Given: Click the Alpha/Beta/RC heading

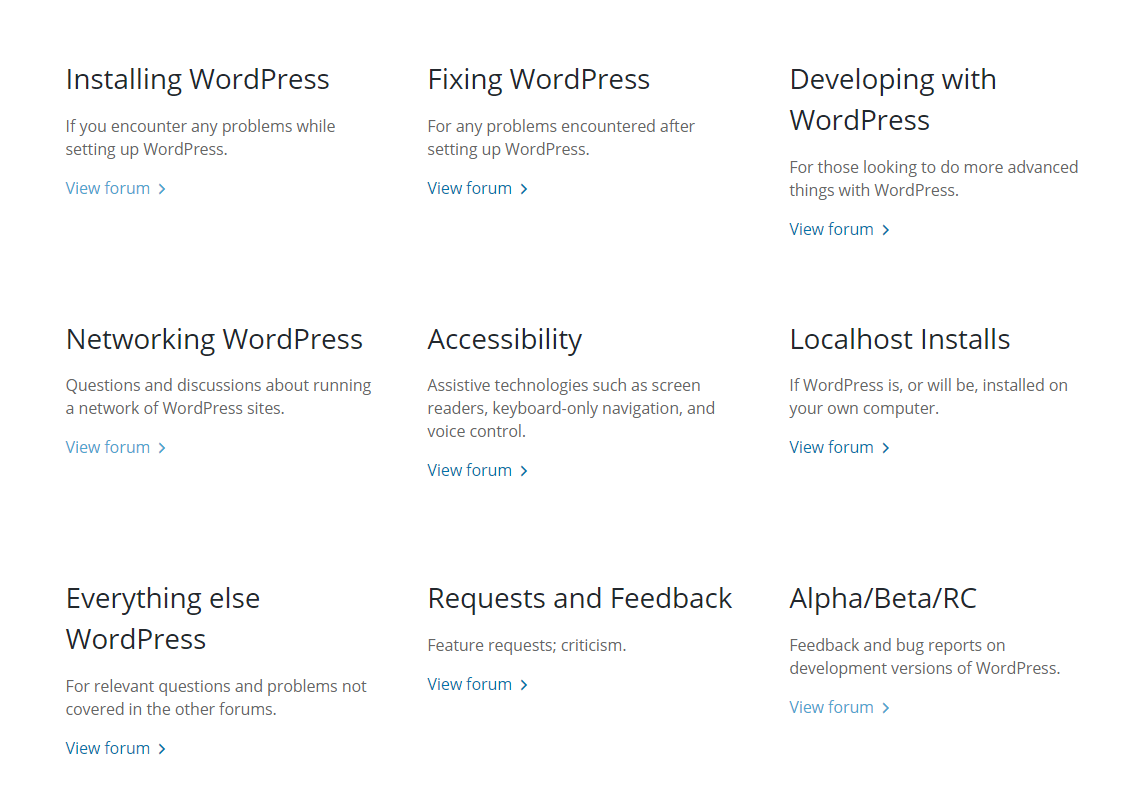Looking at the screenshot, I should click(x=883, y=598).
